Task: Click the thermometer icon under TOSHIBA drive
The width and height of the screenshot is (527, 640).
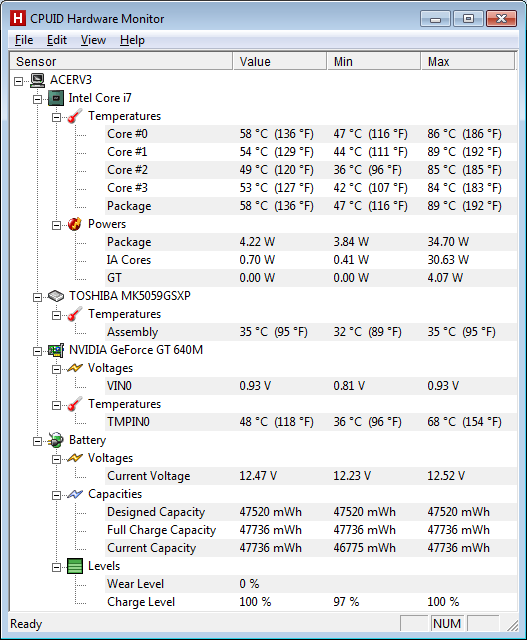Action: click(x=75, y=314)
